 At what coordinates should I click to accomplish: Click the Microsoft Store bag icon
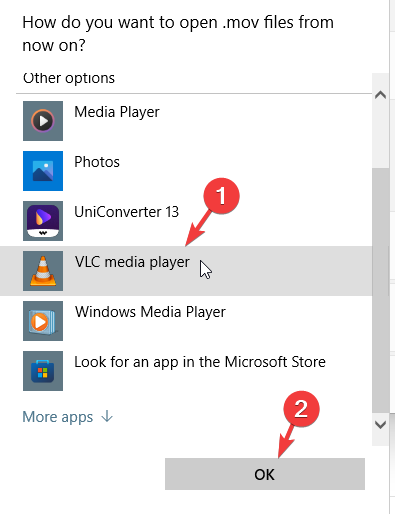point(43,371)
